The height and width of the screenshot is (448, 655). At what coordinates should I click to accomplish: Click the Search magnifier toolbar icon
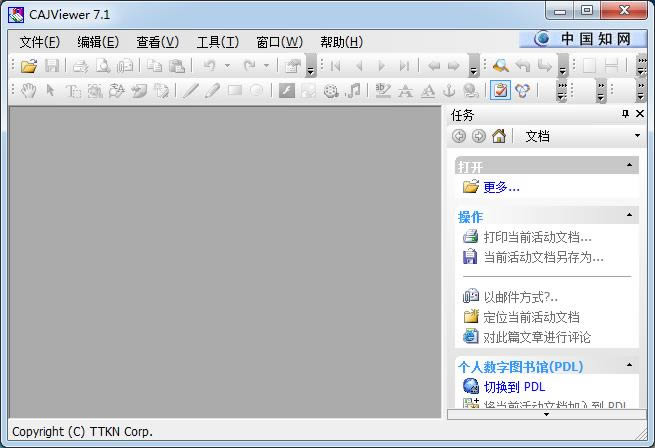pos(500,66)
